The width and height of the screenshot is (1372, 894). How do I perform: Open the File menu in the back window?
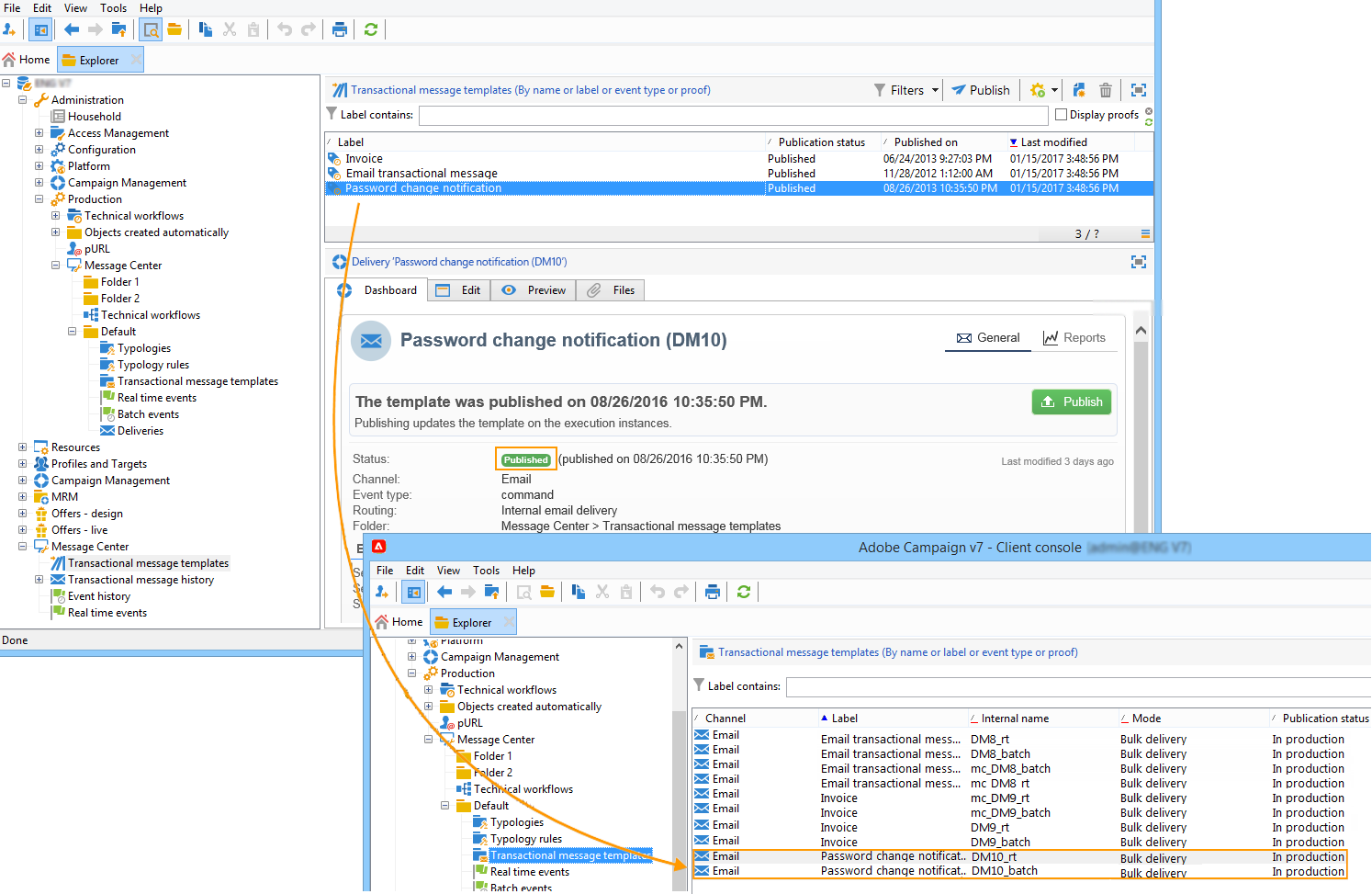12,8
